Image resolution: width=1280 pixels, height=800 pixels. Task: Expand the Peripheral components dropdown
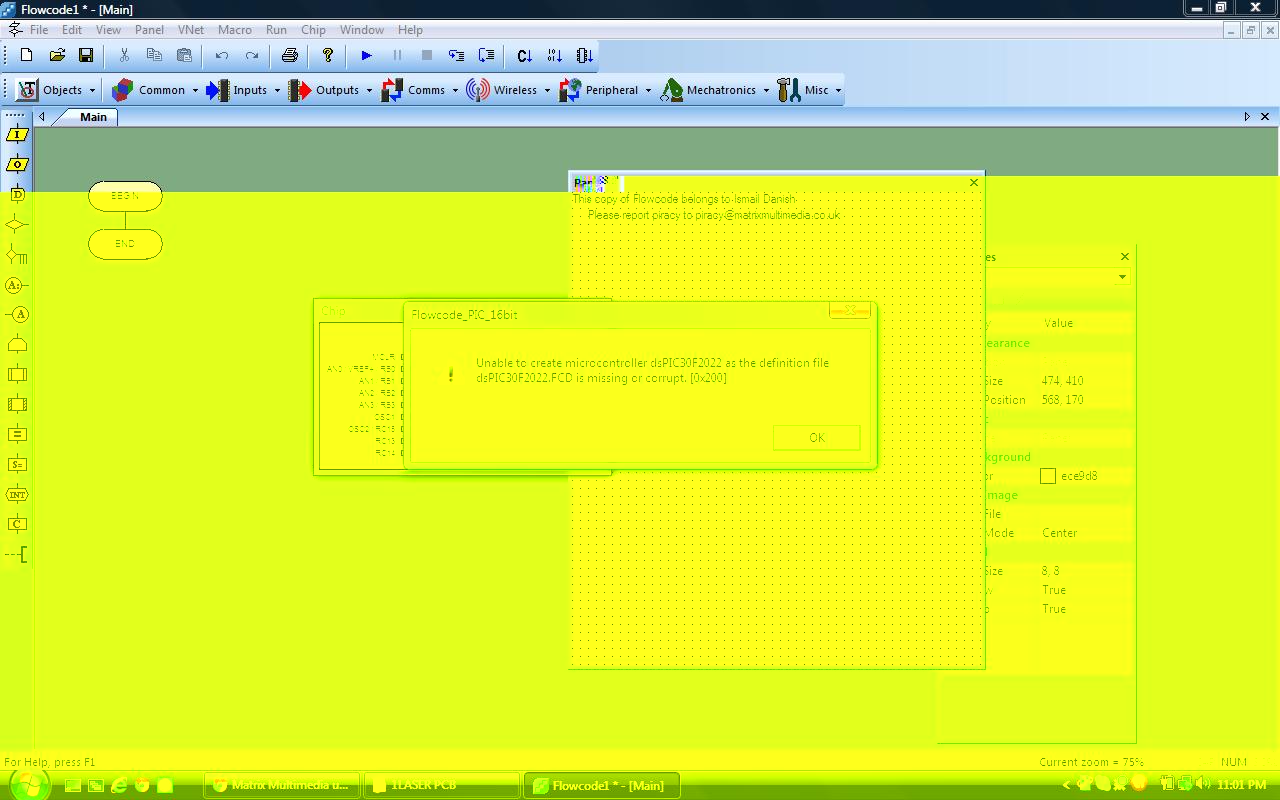648,90
